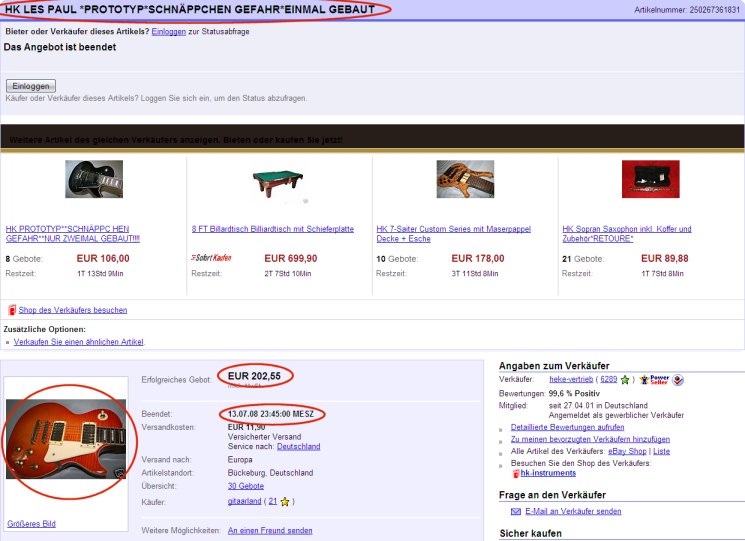The width and height of the screenshot is (745, 541).
Task: Open the Einloggen link beside Statusabfrage
Action: click(168, 32)
